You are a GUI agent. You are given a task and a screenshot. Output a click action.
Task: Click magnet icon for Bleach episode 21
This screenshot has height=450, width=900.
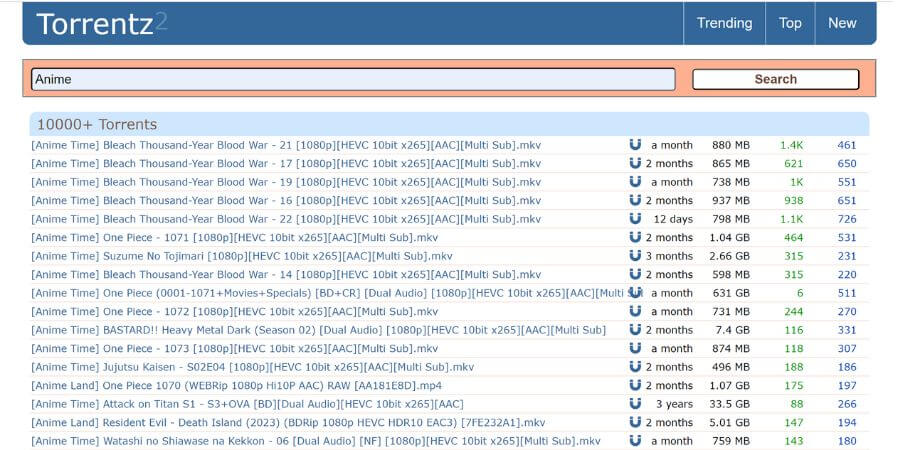[635, 145]
